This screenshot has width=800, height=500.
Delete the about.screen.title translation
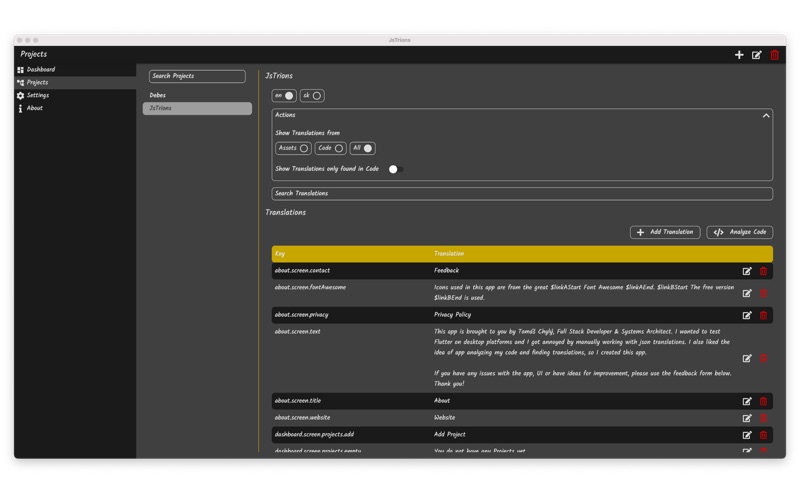(763, 402)
